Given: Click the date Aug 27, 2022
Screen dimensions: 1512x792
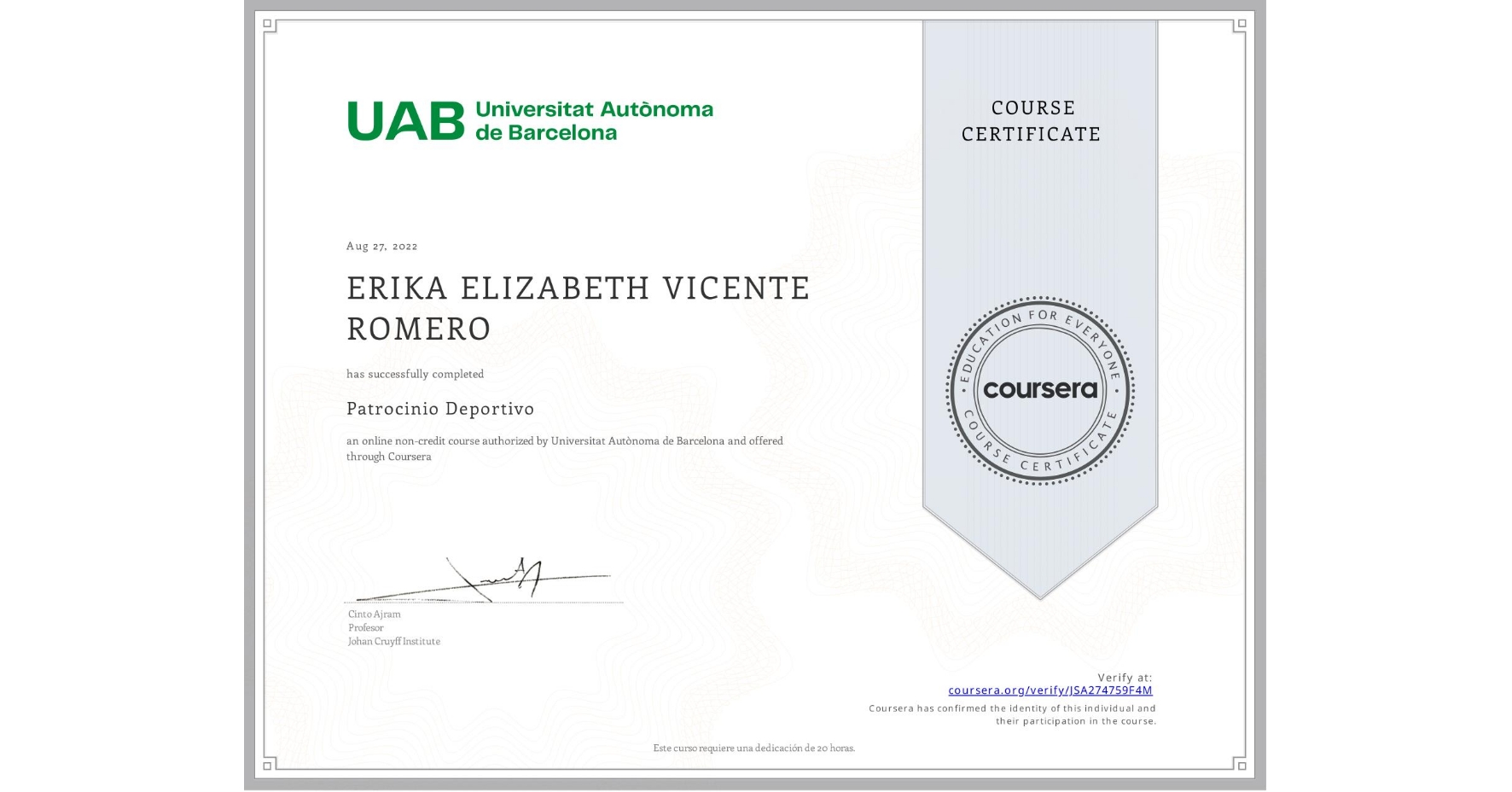Looking at the screenshot, I should pos(381,246).
